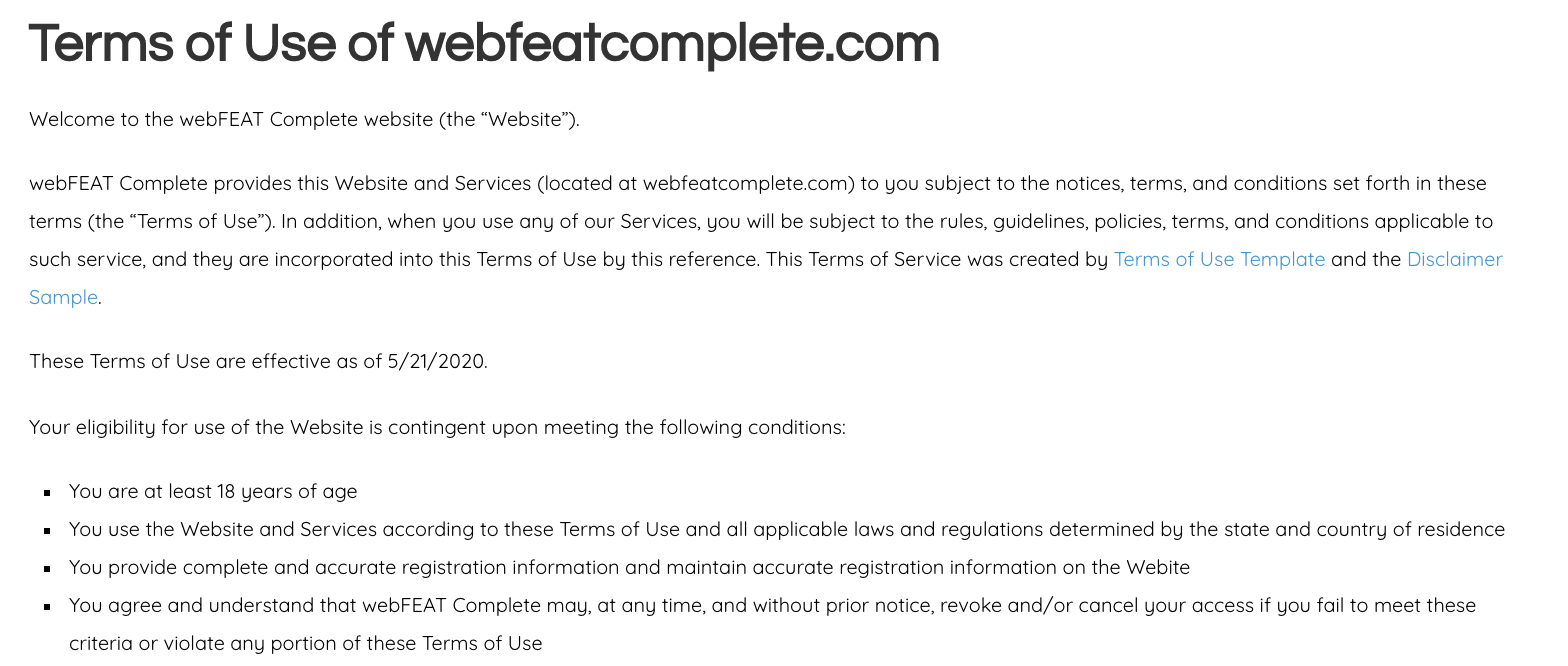Click the quoted term "Website" in welcome line

pos(528,120)
